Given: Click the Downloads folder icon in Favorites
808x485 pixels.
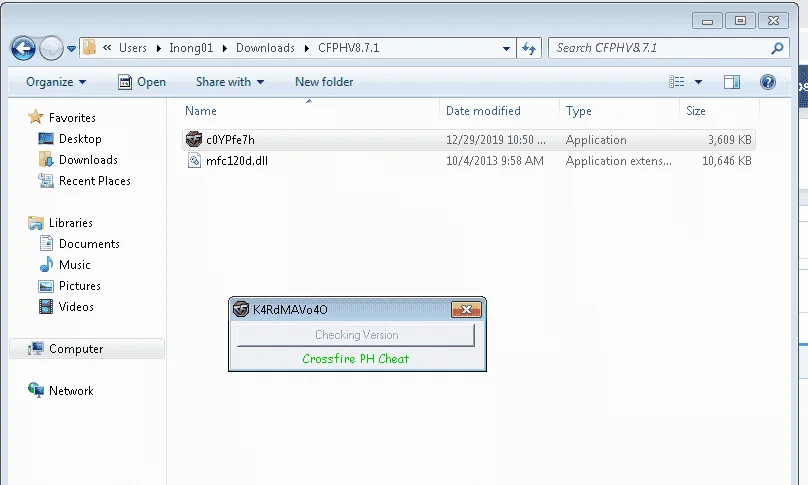Looking at the screenshot, I should point(46,159).
